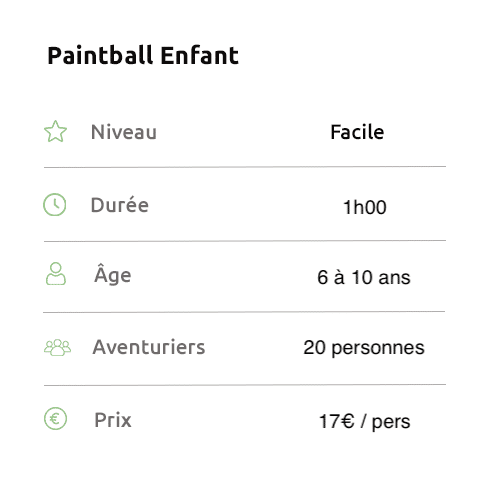Click the Niveau label
The width and height of the screenshot is (500, 500).
click(x=124, y=132)
